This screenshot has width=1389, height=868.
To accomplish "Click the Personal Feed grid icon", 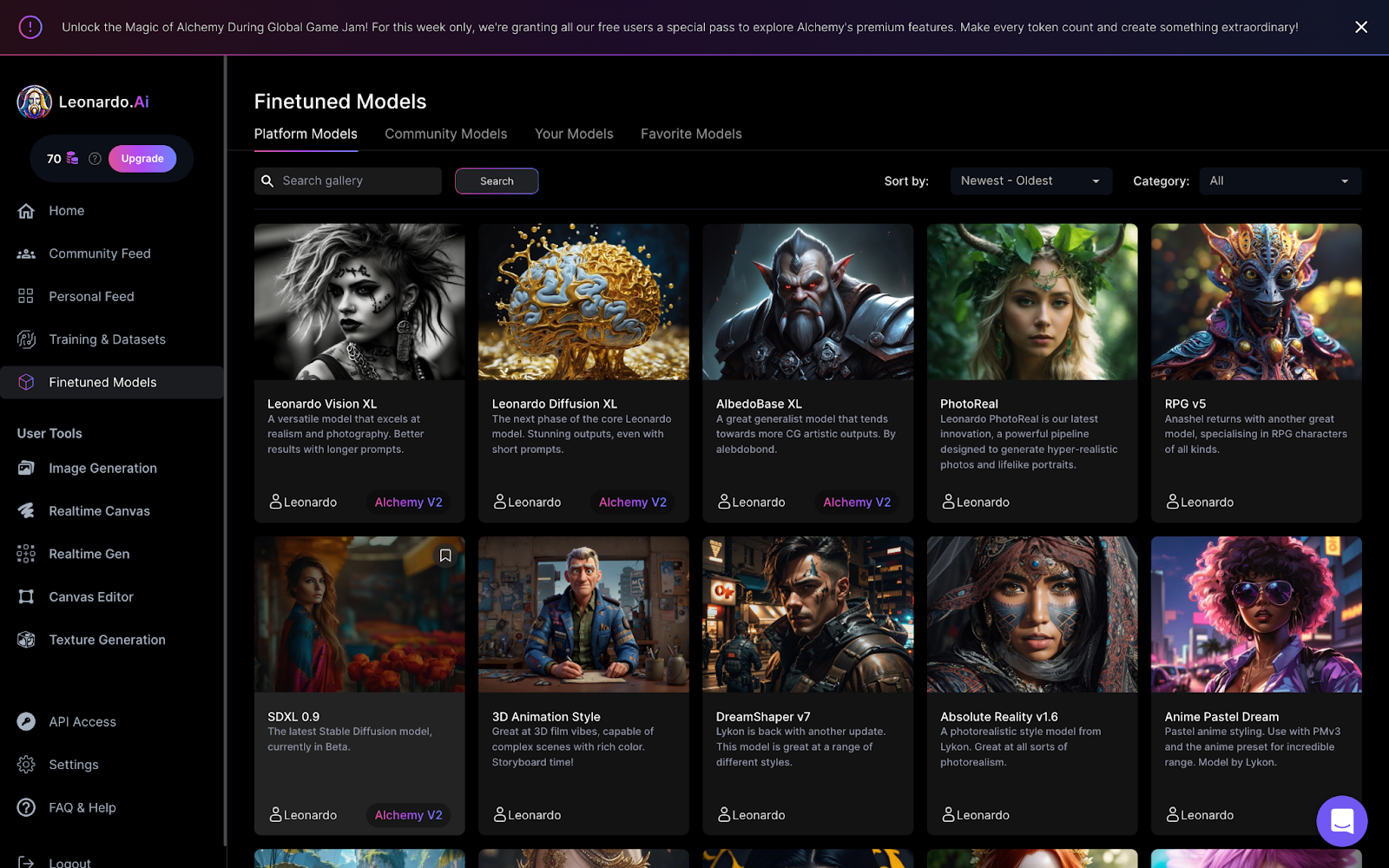I will (26, 296).
